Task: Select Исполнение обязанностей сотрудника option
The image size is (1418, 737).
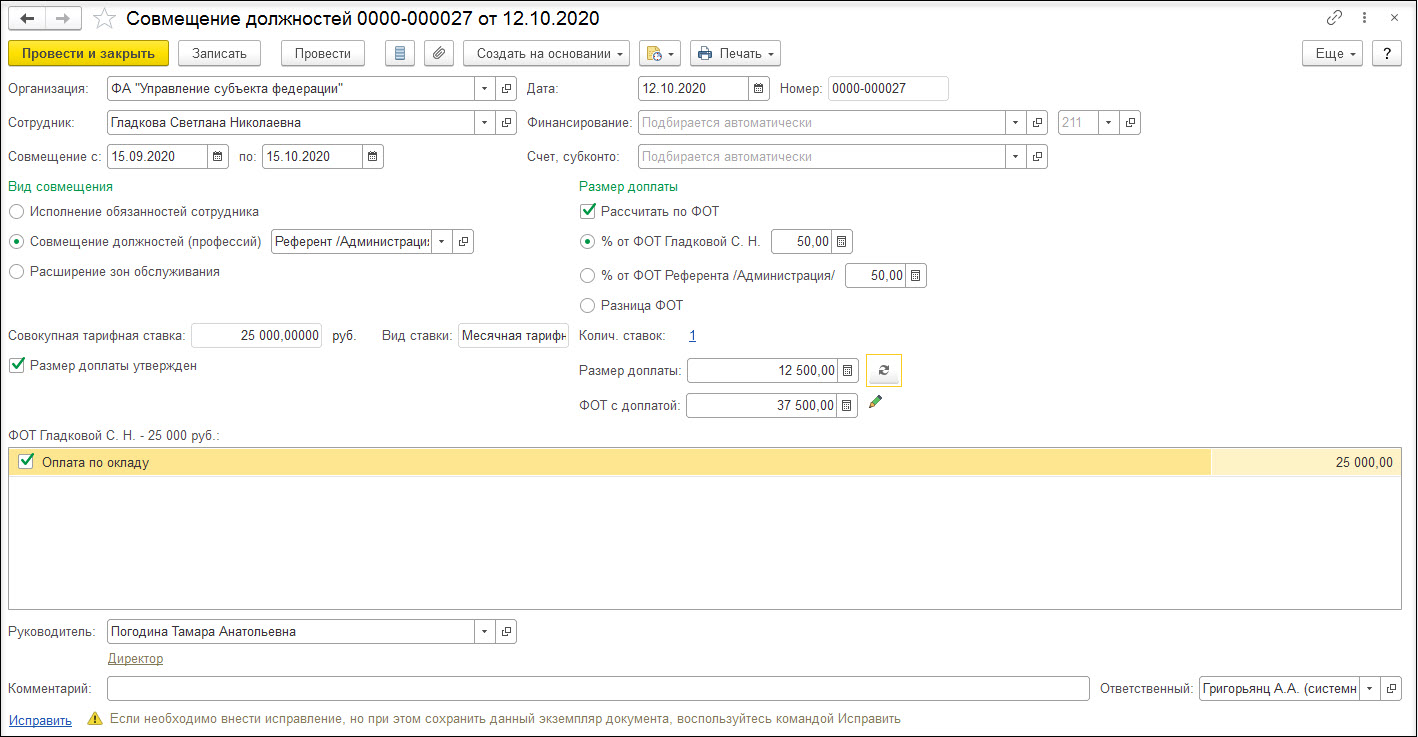Action: [16, 212]
